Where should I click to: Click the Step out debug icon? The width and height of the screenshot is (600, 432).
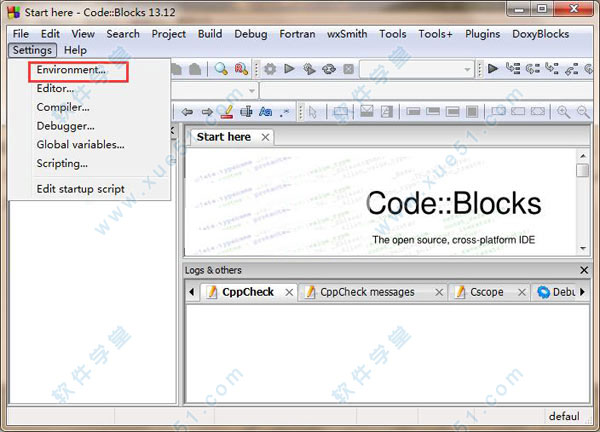(x=572, y=69)
